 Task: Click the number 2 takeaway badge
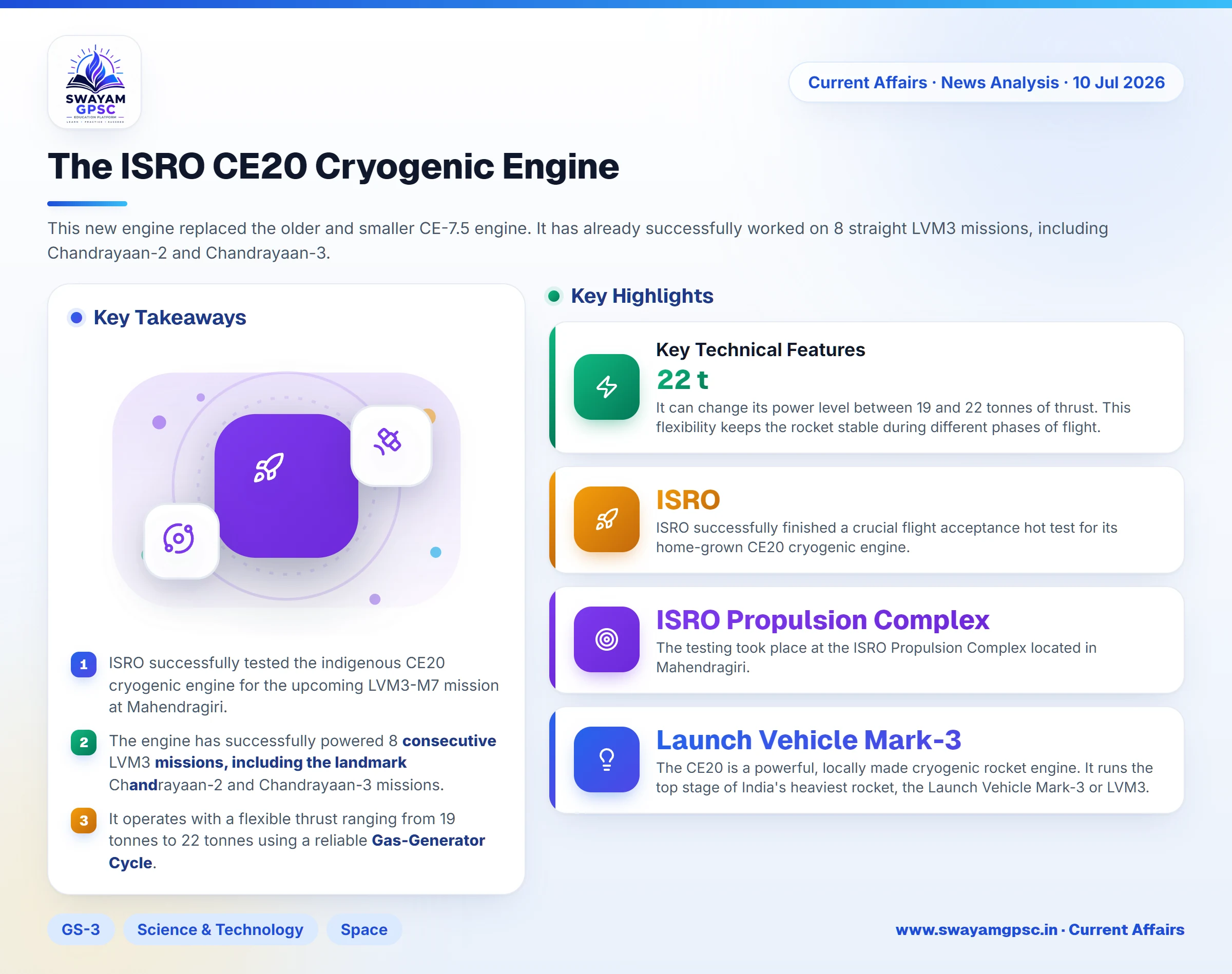(x=84, y=743)
